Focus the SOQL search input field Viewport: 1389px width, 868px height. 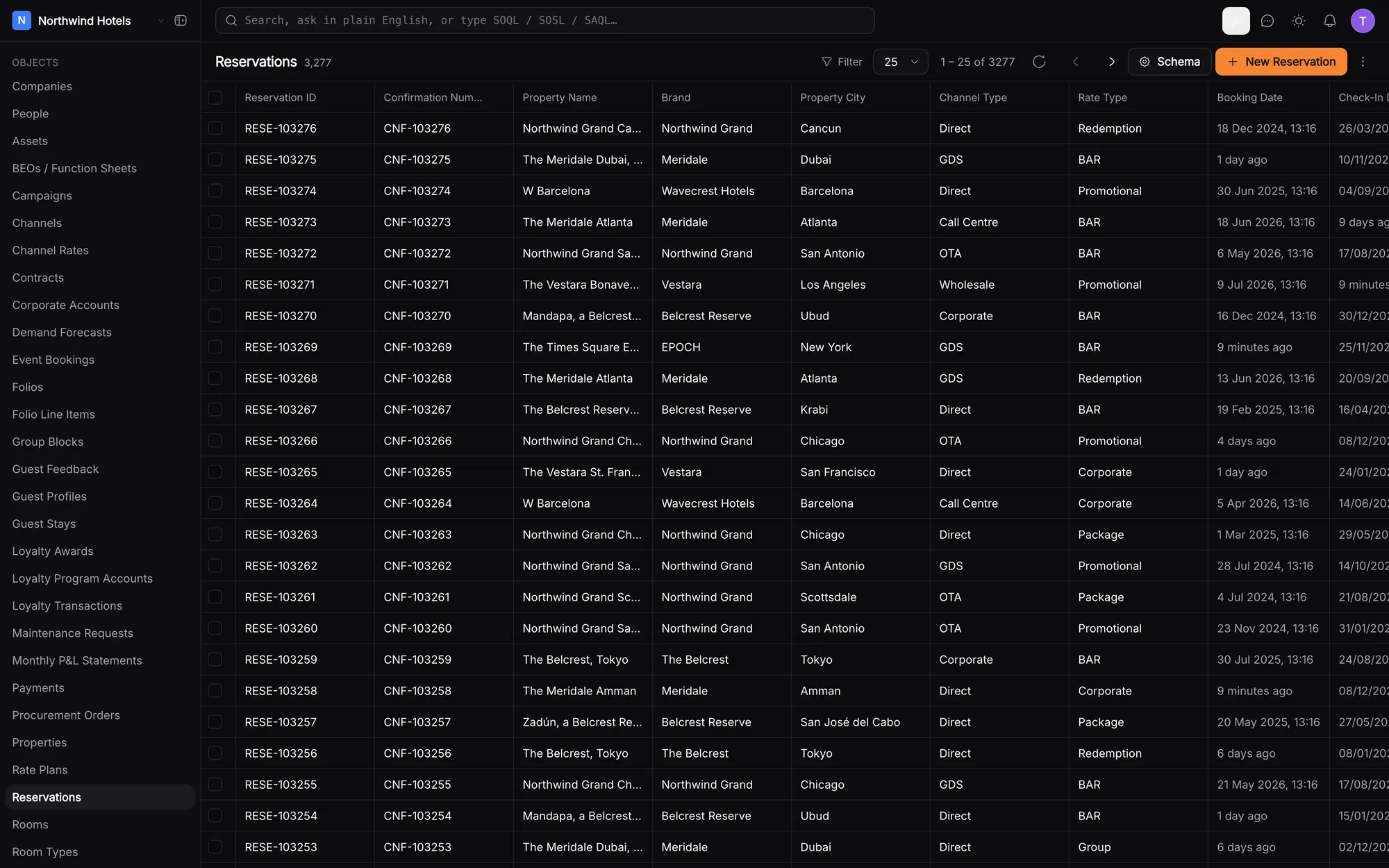pos(544,21)
